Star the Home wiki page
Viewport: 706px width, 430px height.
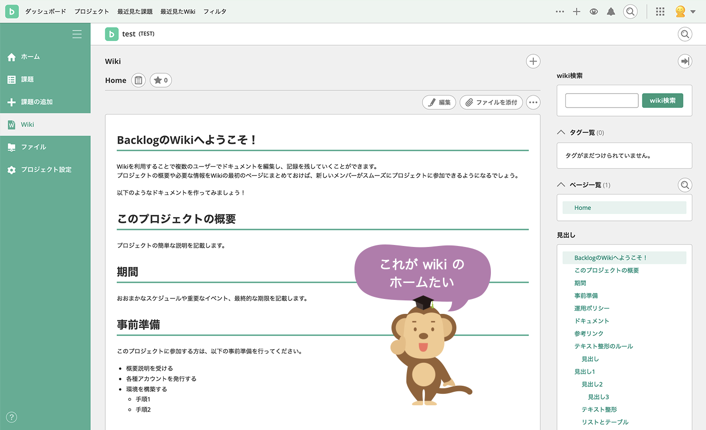pos(161,80)
